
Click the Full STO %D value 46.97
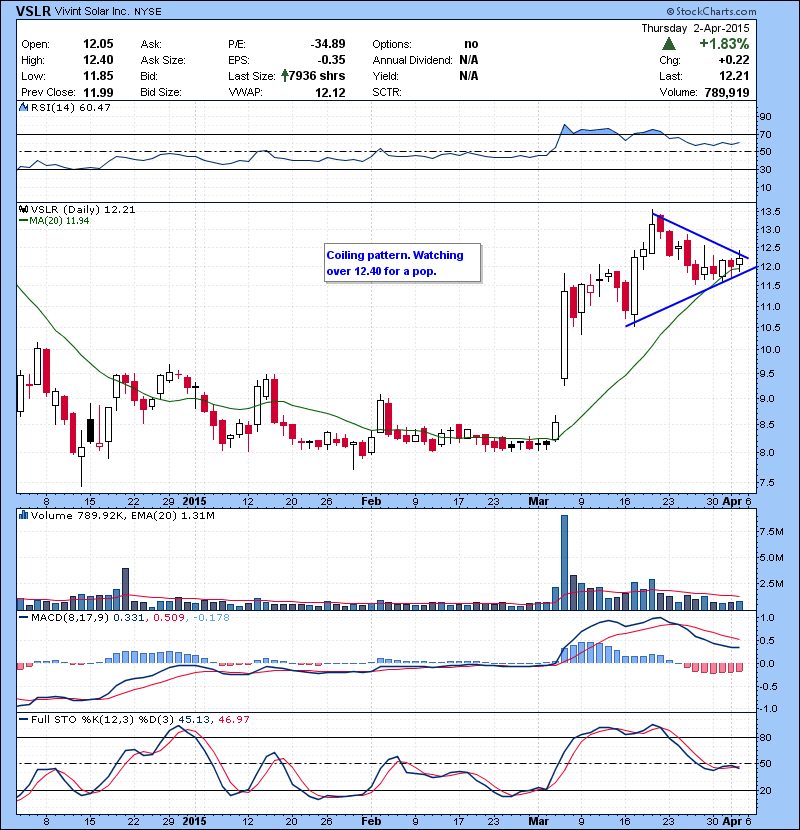233,719
